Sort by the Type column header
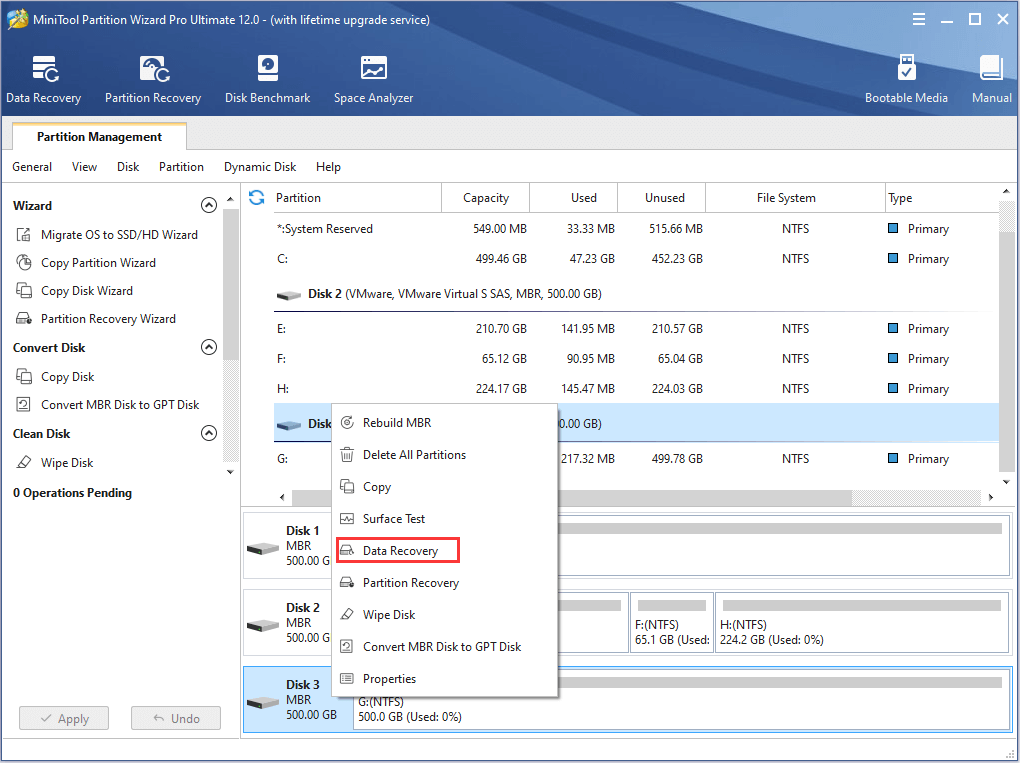Image resolution: width=1020 pixels, height=763 pixels. (x=941, y=198)
